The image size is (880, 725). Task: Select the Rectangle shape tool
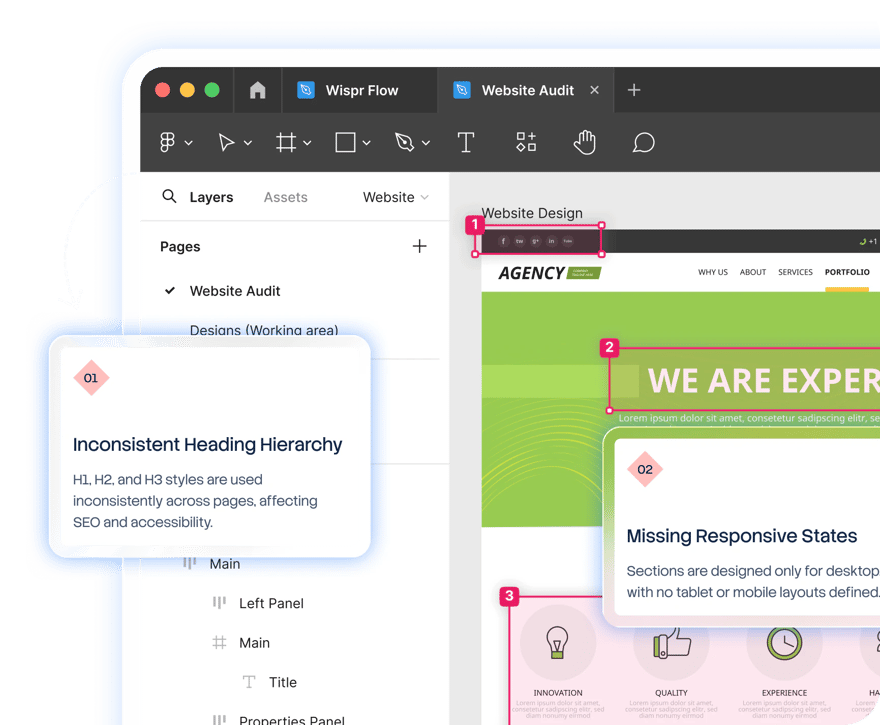click(345, 143)
